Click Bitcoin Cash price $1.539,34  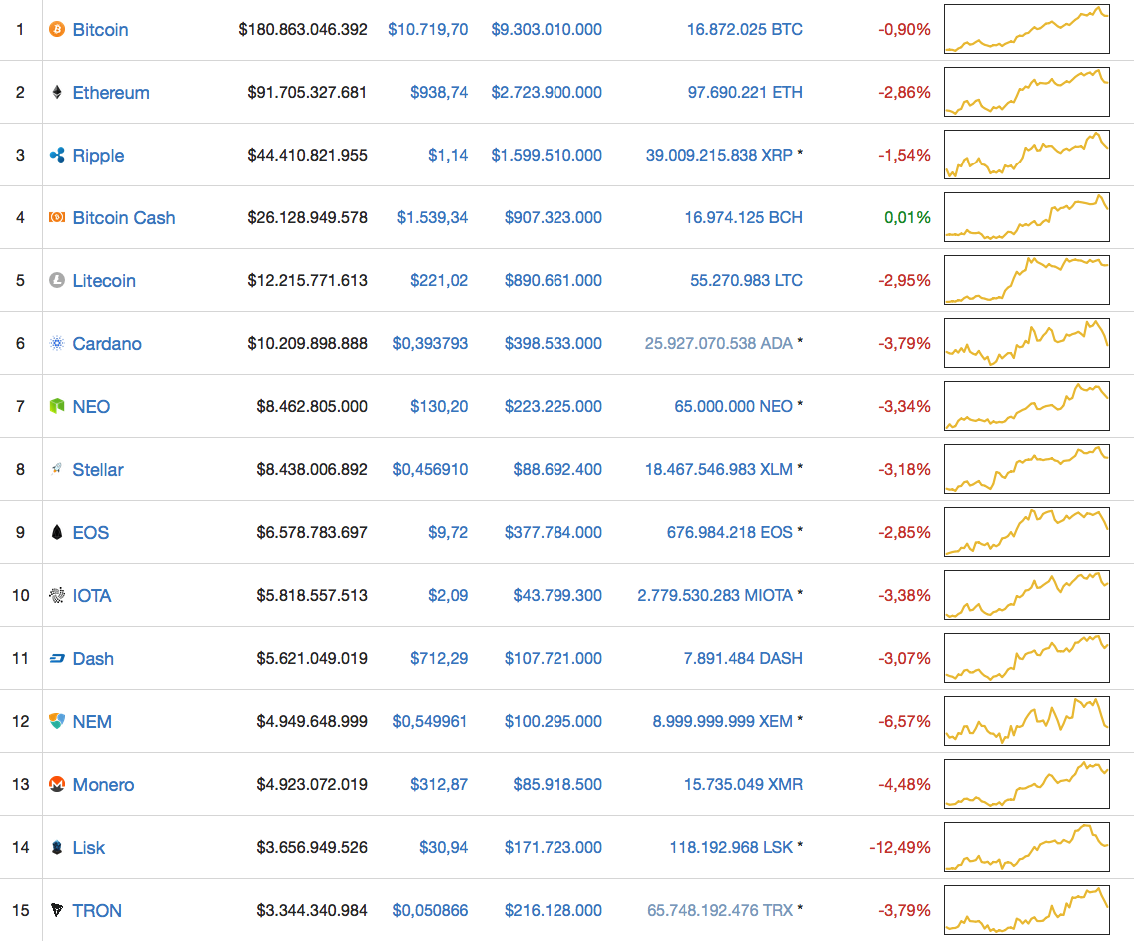click(x=432, y=217)
